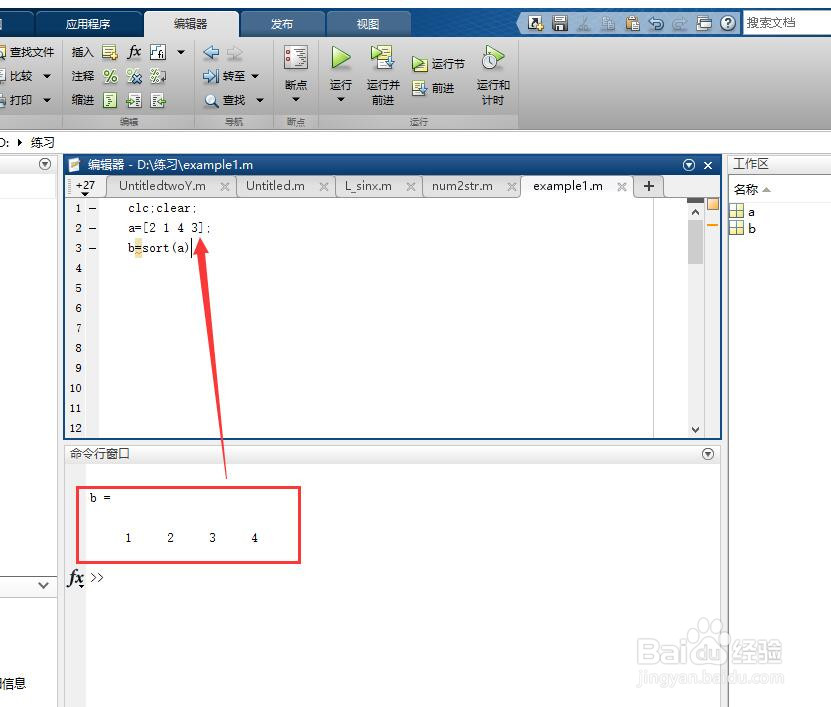Click the wrap comments icon
This screenshot has height=707, width=831.
pyautogui.click(x=158, y=76)
